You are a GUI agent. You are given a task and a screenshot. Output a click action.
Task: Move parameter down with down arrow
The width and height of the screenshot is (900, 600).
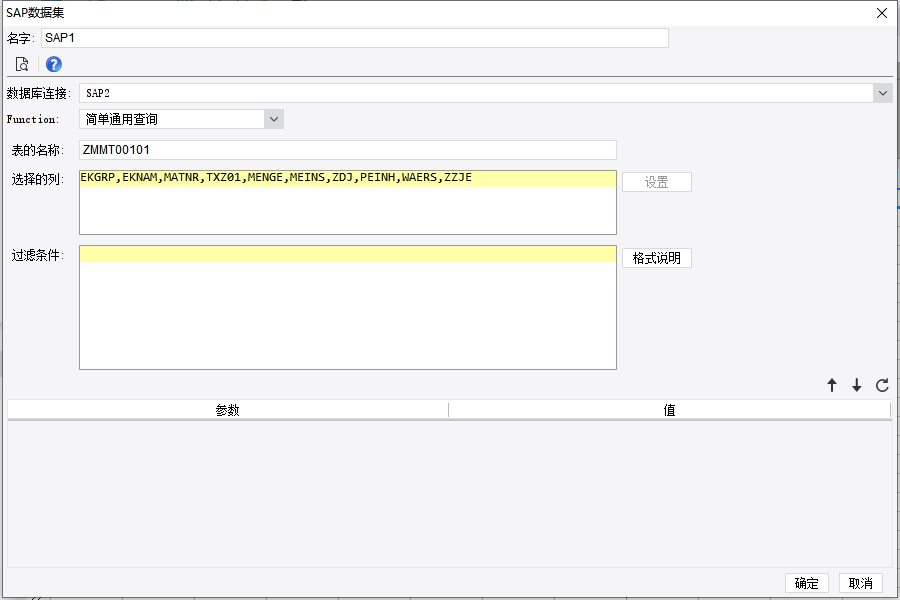856,385
